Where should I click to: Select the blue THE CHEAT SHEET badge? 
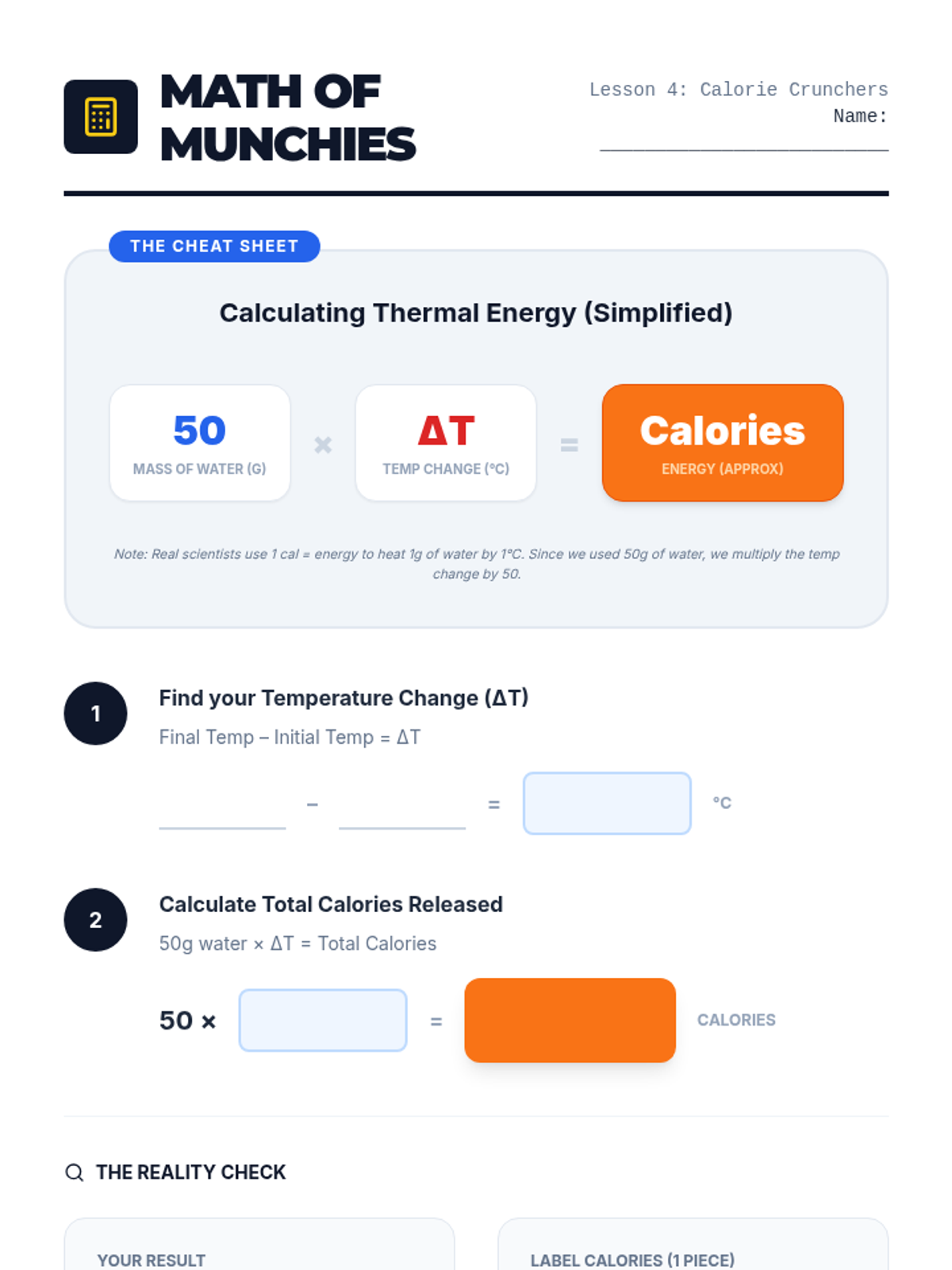pos(214,246)
